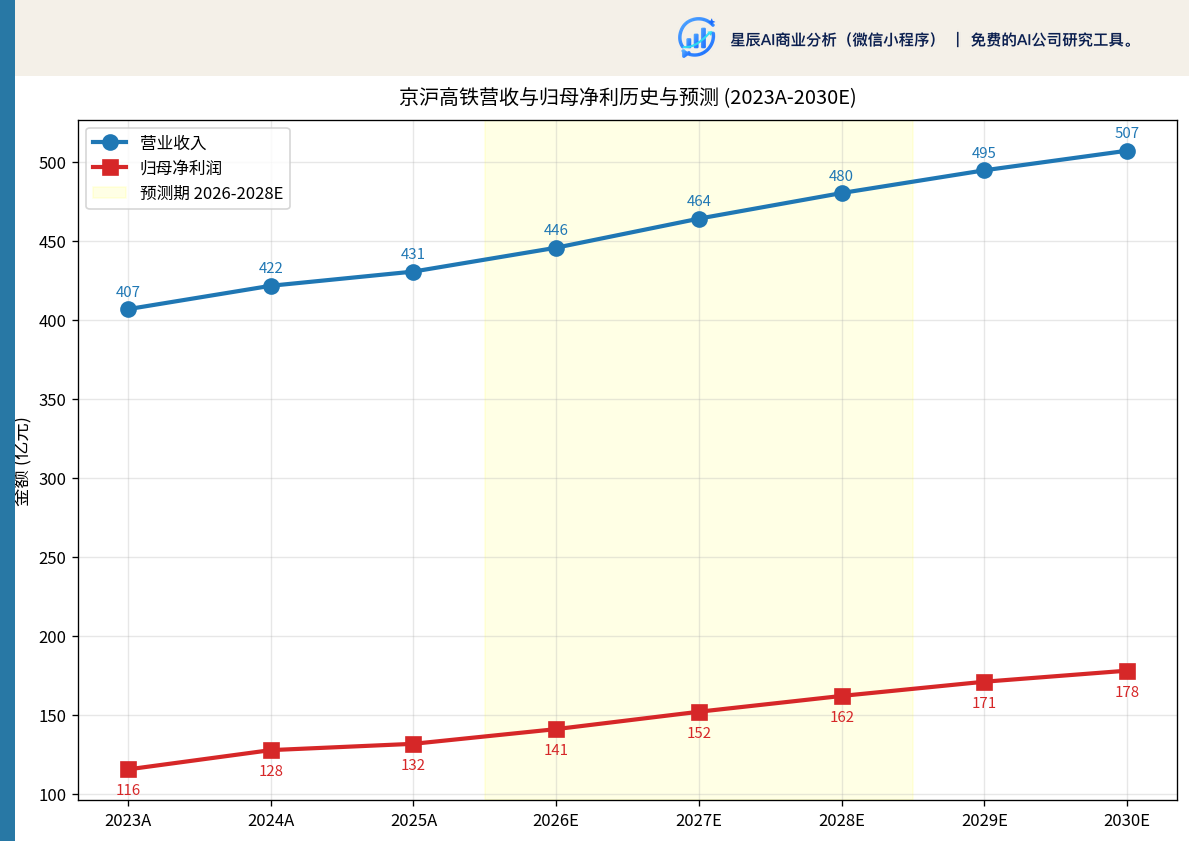Click the y-axis tick label 450
This screenshot has width=1189, height=841.
tap(52, 242)
